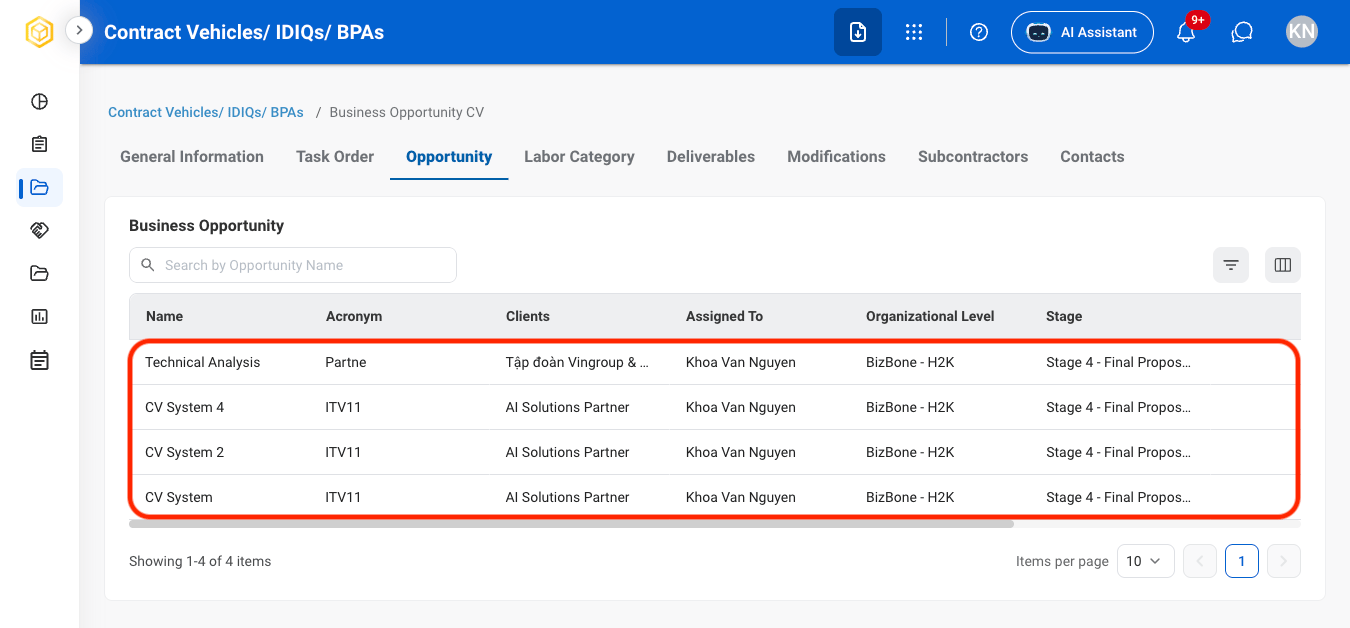The height and width of the screenshot is (628, 1350).
Task: Click the yellow cube app logo
Action: [39, 32]
